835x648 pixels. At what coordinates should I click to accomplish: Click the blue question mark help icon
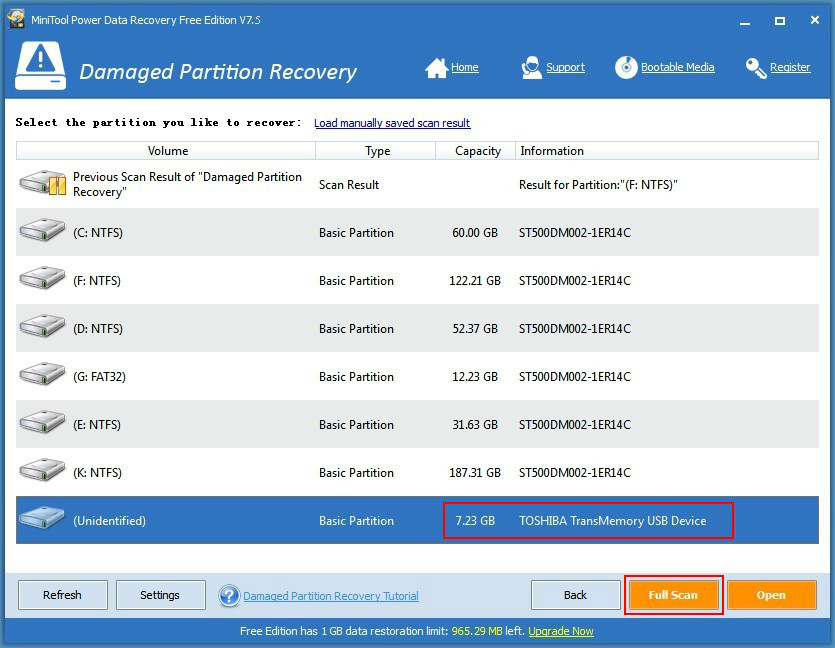pyautogui.click(x=229, y=596)
